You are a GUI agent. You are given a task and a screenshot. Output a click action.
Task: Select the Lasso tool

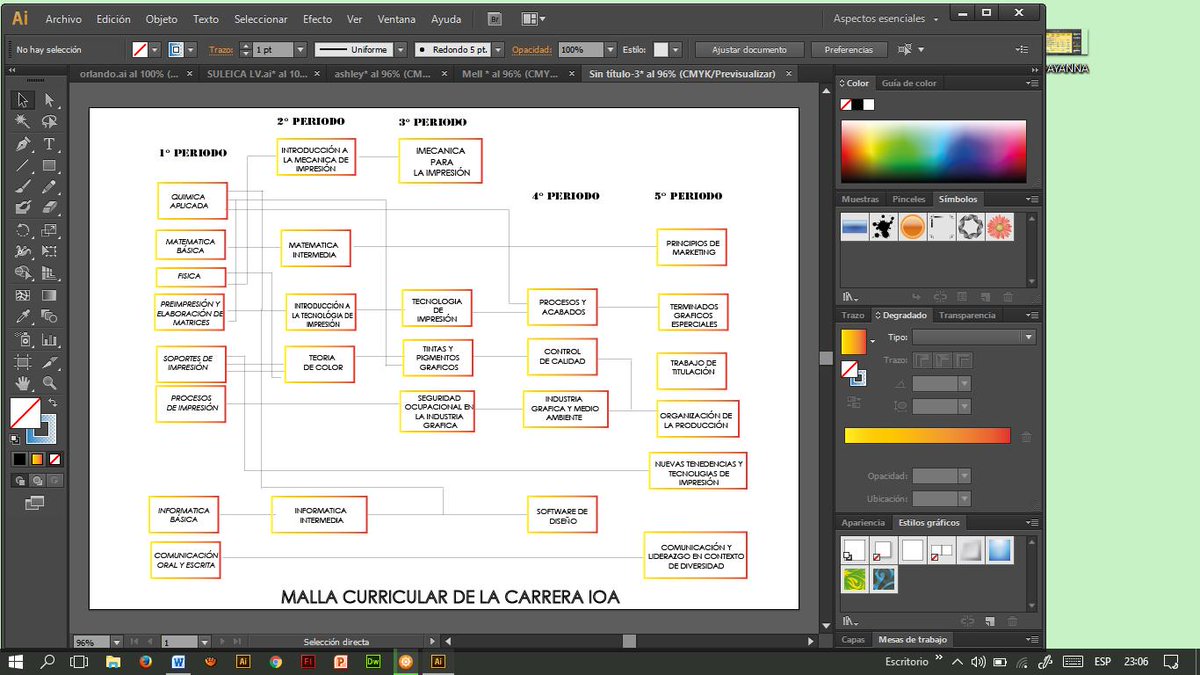click(49, 122)
